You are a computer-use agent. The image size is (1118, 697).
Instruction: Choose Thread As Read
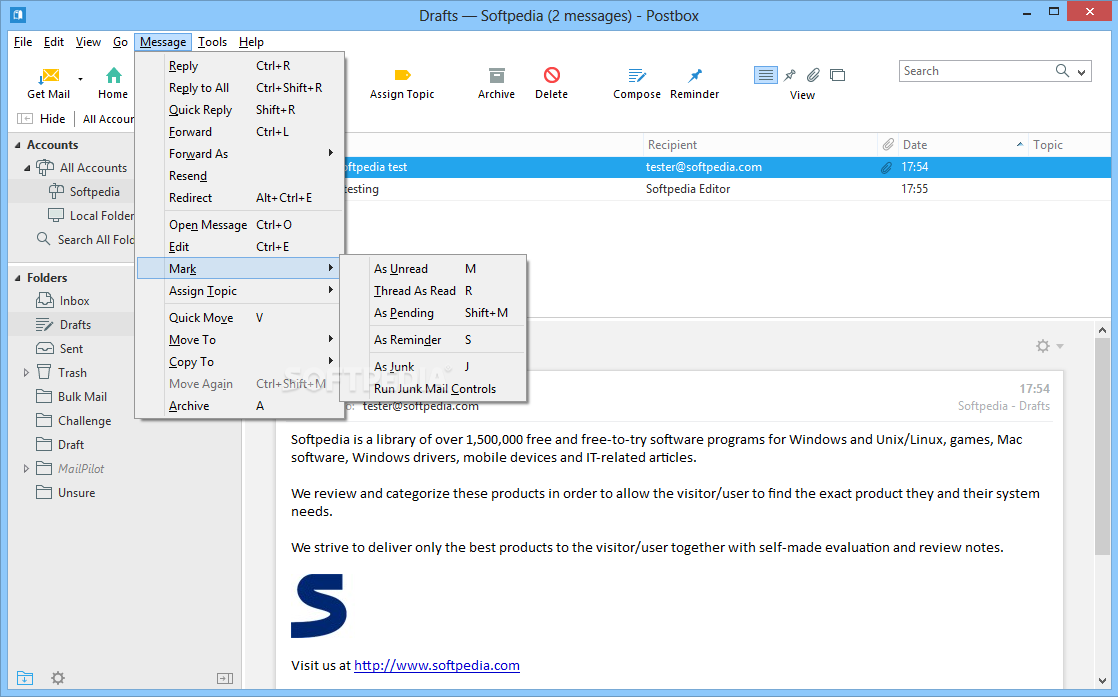(x=434, y=291)
